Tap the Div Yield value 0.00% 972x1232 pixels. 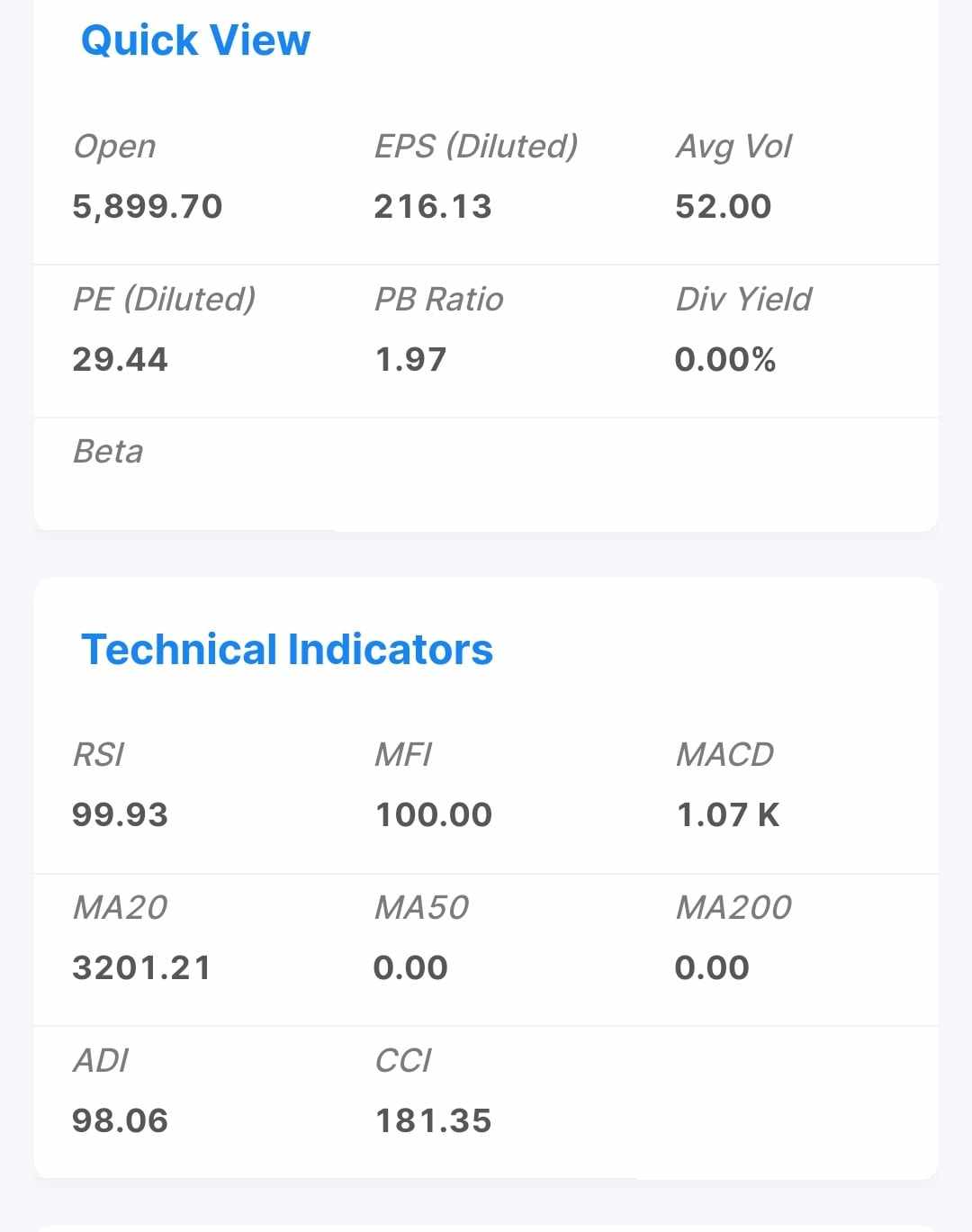[x=725, y=360]
